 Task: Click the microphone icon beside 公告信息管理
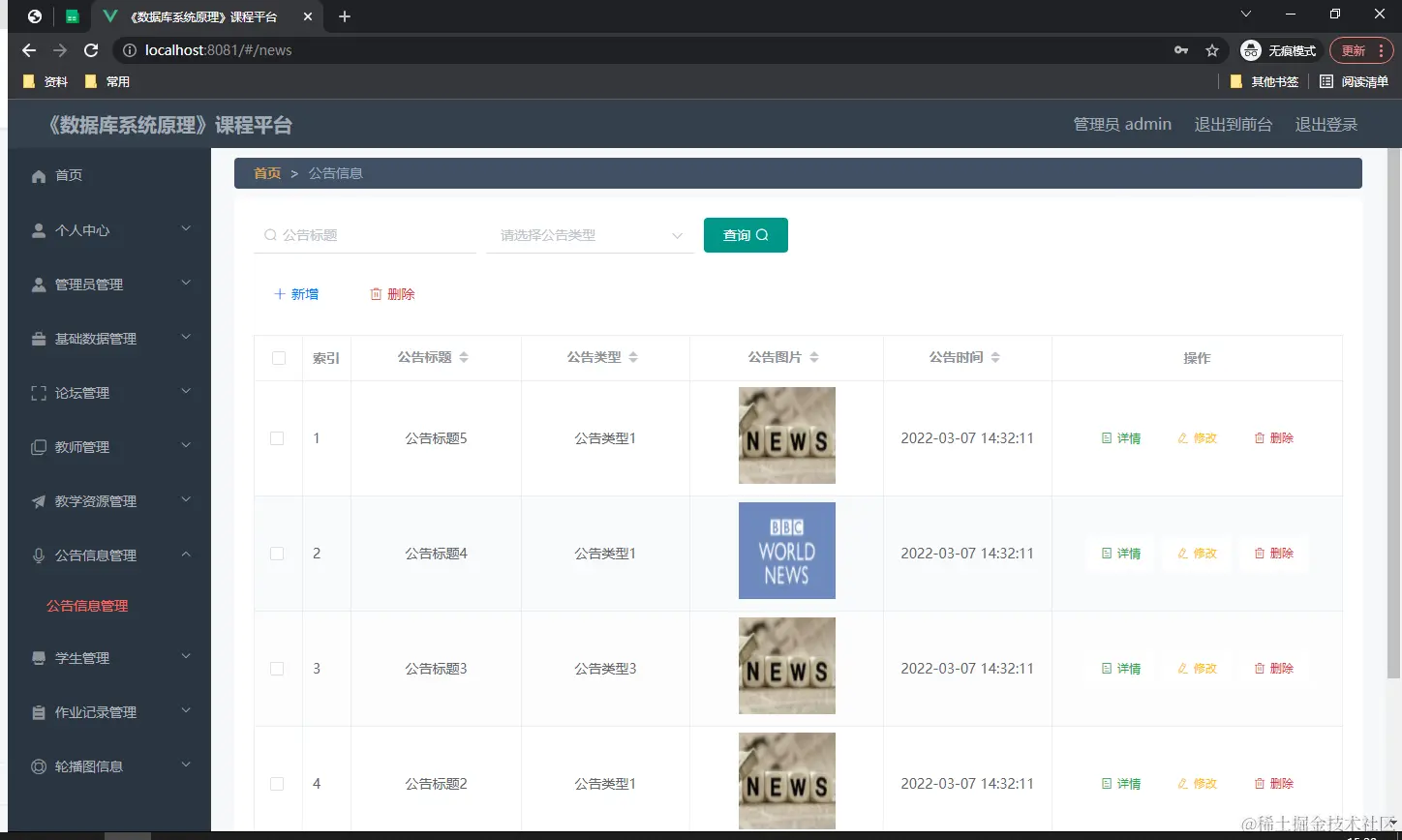pos(39,555)
